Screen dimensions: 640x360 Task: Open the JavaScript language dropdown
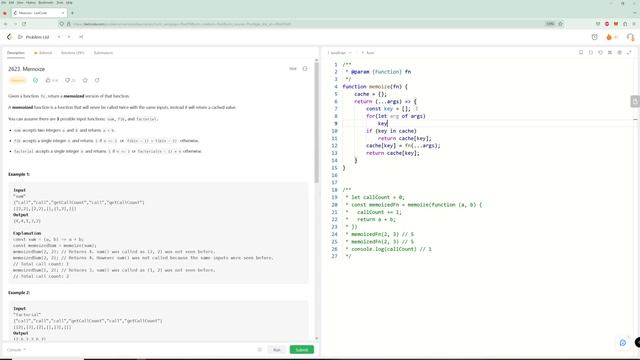click(339, 53)
